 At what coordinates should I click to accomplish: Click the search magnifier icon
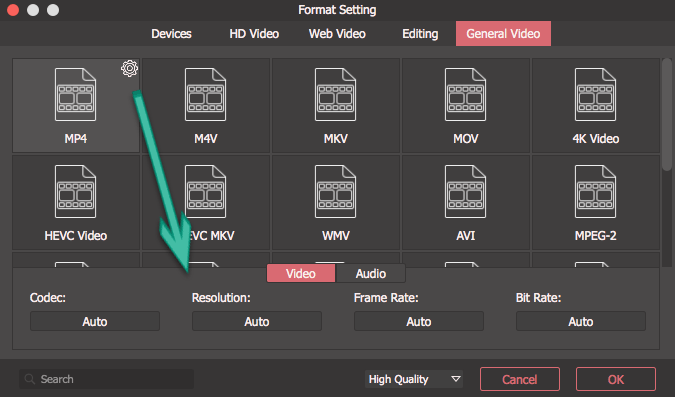[30, 379]
